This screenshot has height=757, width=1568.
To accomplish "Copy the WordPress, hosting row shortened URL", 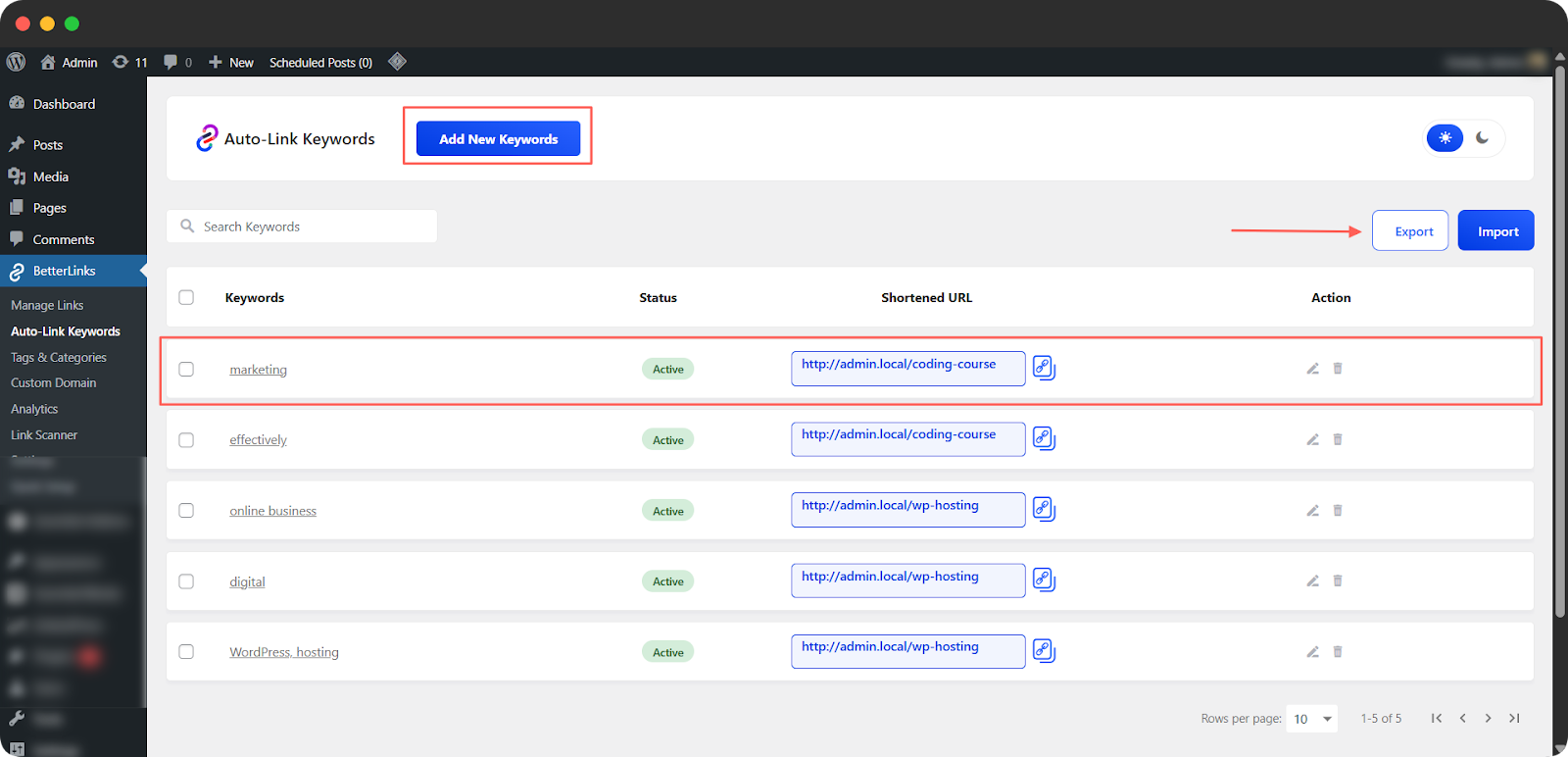I will coord(1044,651).
